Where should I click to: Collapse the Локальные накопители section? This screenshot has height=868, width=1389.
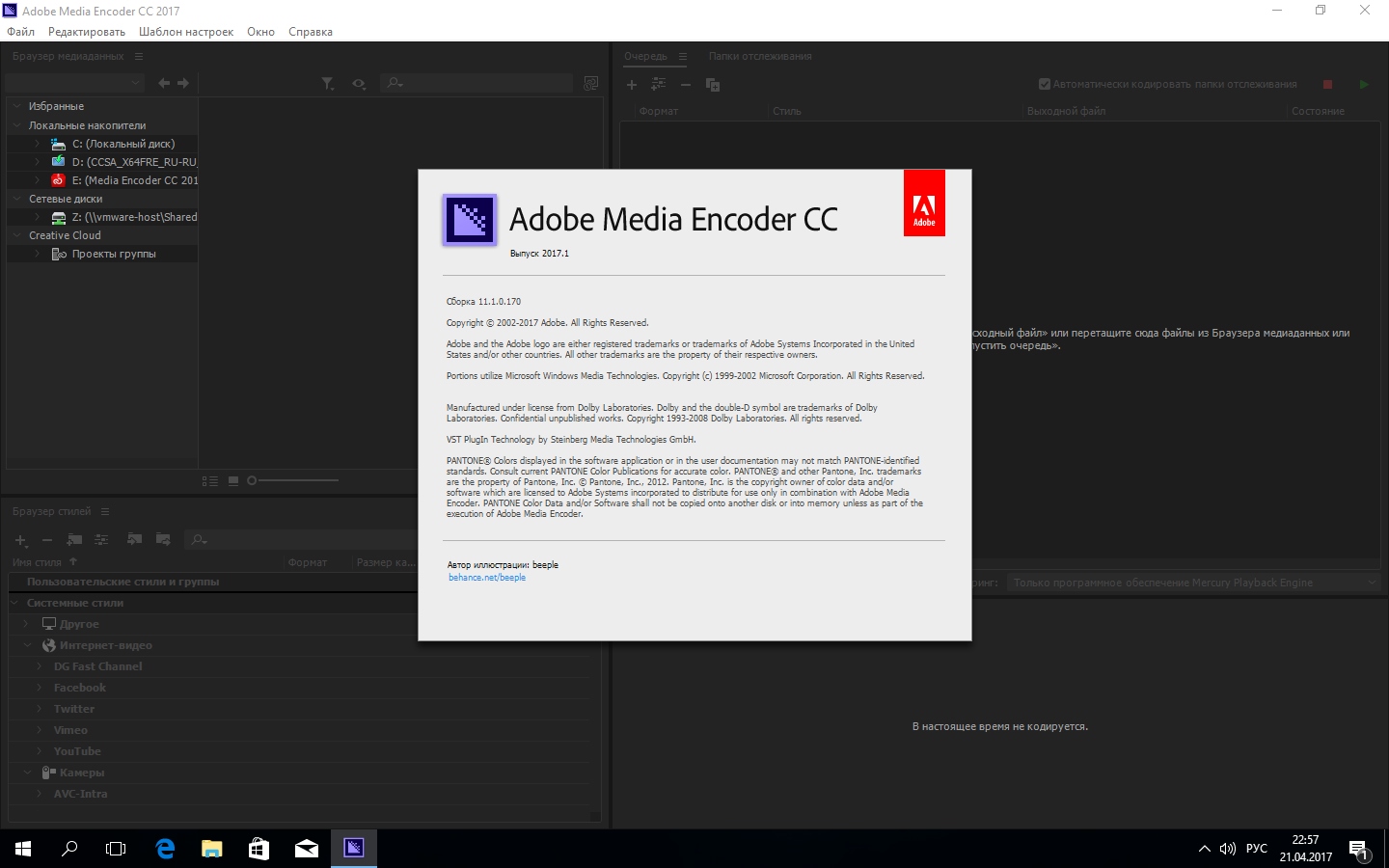[17, 125]
